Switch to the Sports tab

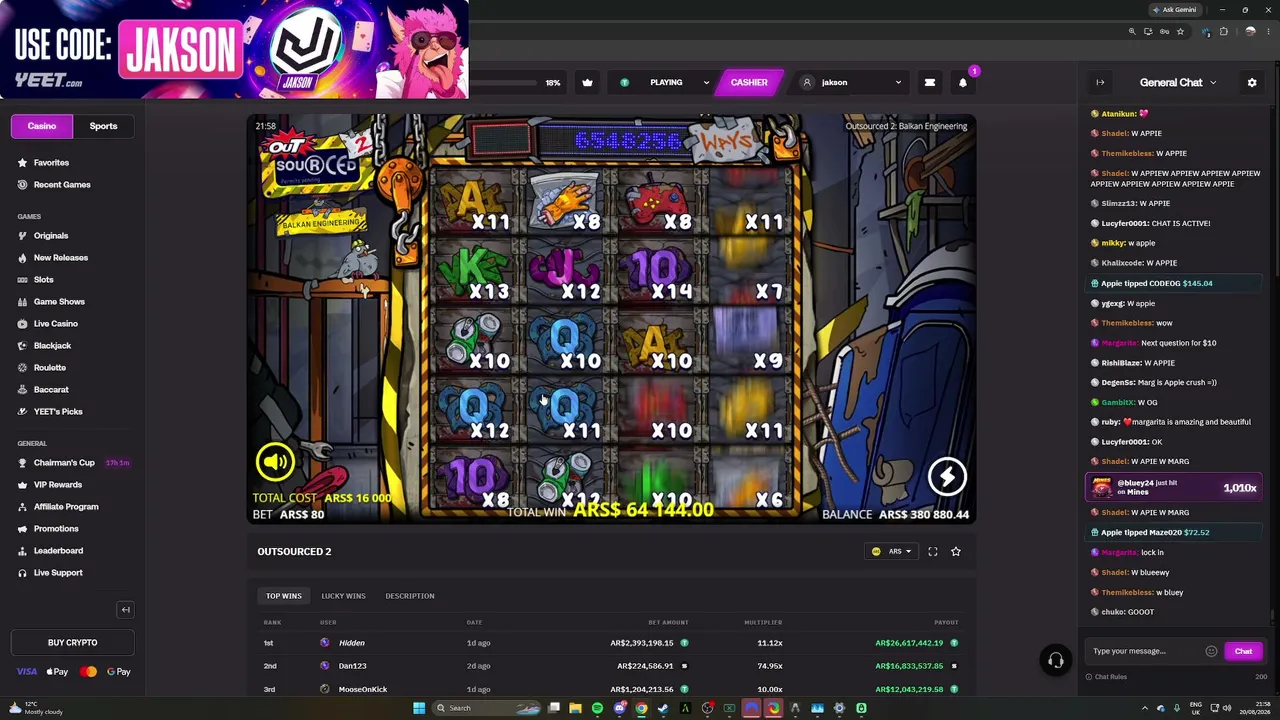[x=103, y=126]
